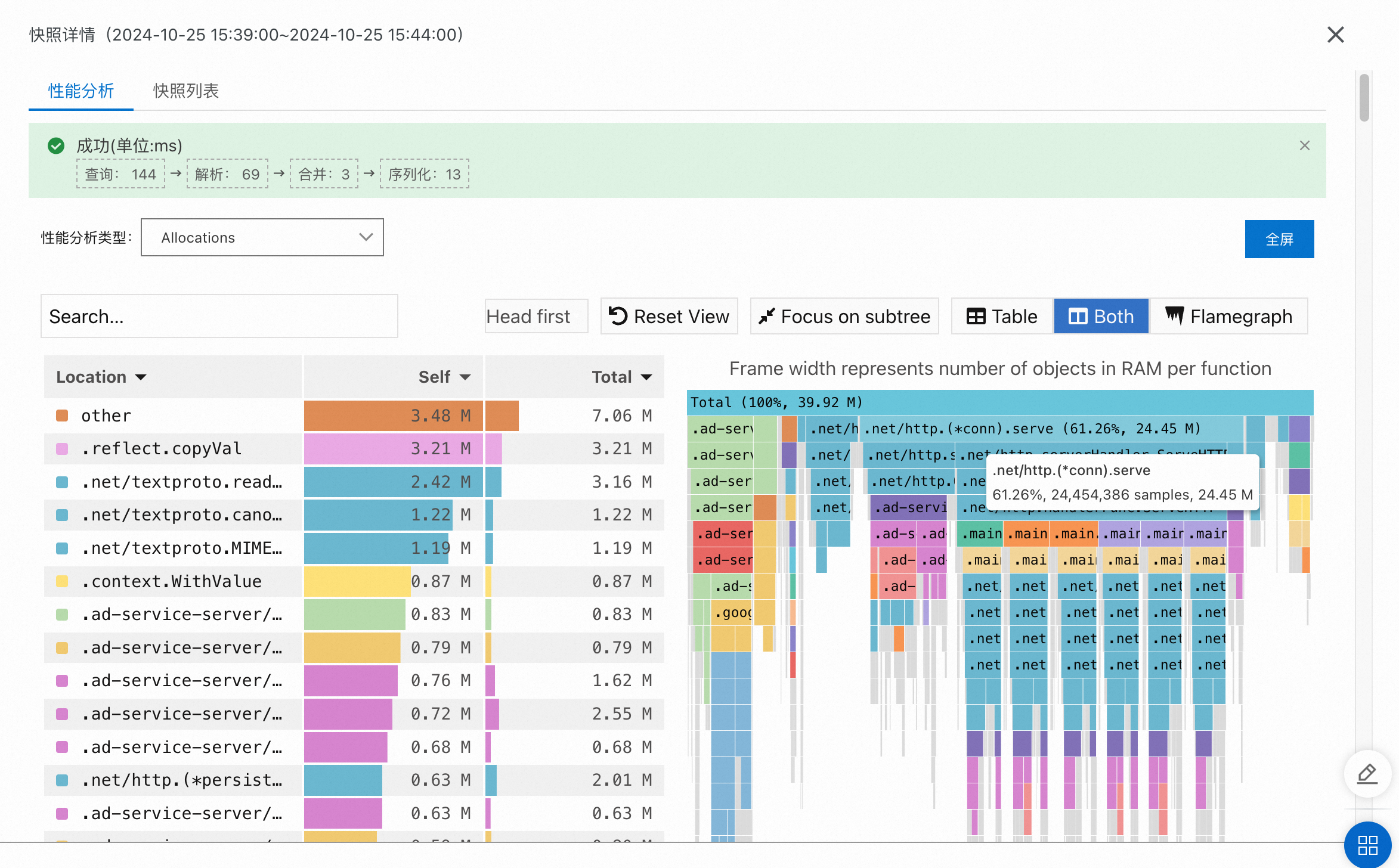This screenshot has height=868, width=1399.
Task: Click the 序列化: 13 timing step
Action: tap(425, 174)
